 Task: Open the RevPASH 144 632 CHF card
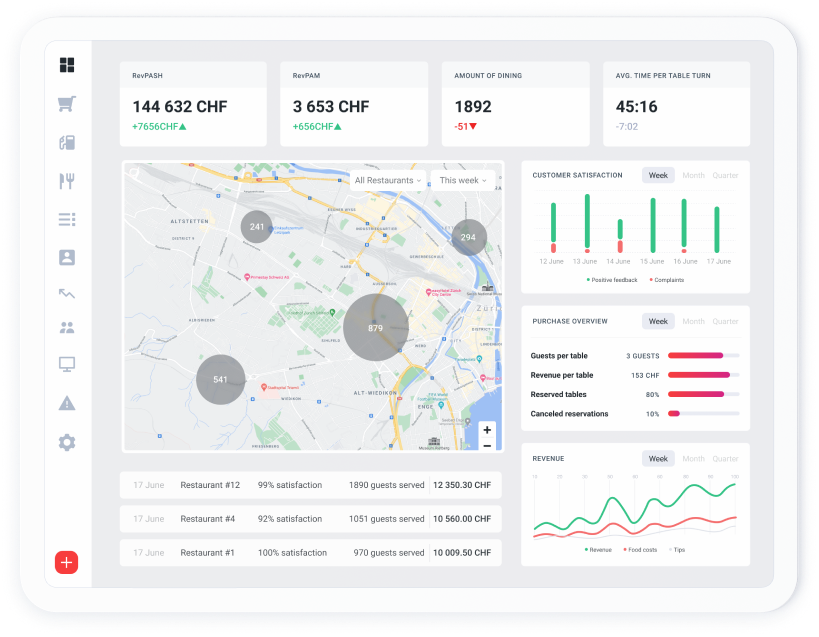(193, 104)
